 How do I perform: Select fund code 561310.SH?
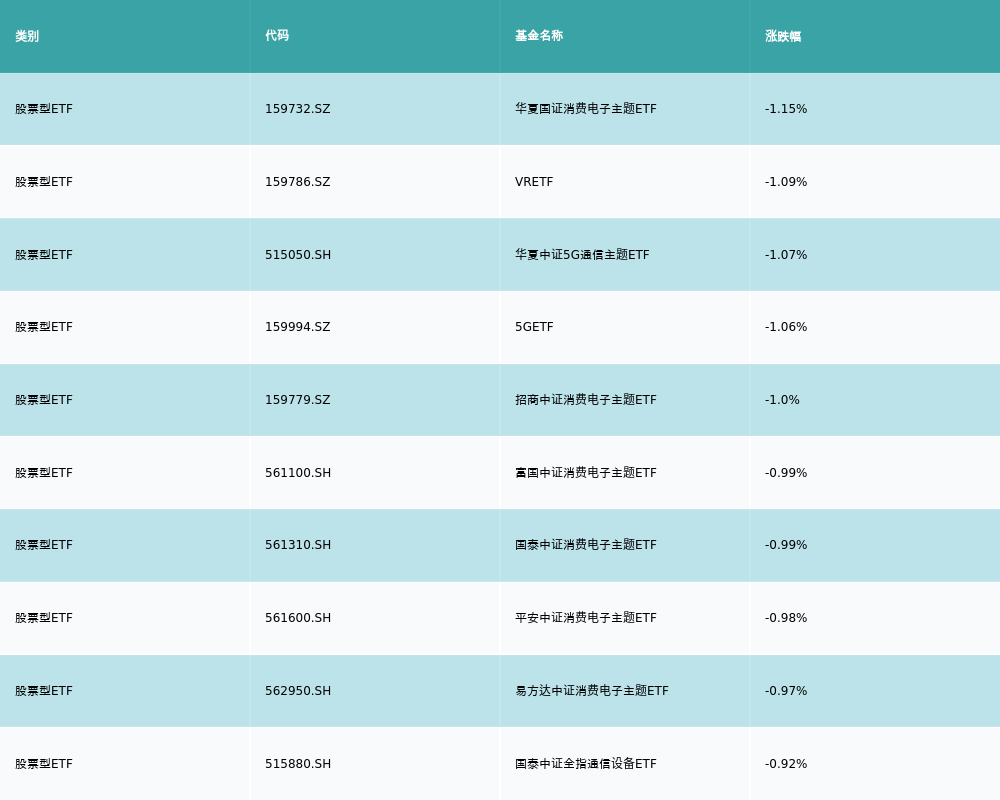[x=298, y=545]
